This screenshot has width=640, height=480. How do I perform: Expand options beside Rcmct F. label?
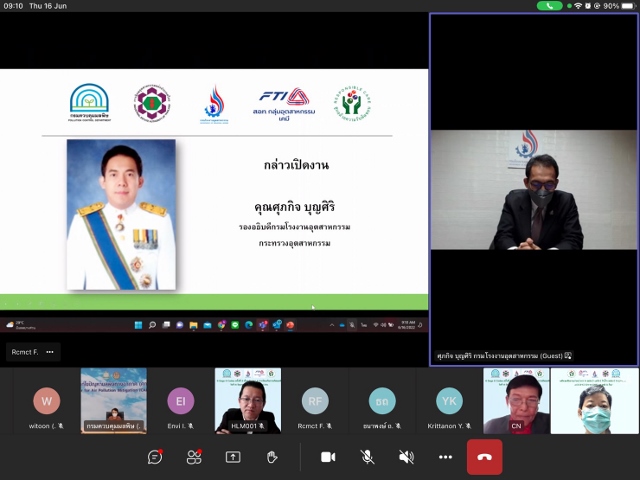49,352
